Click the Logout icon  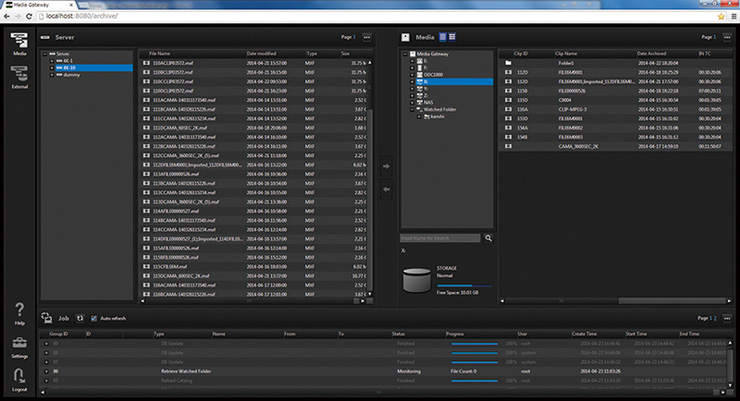pyautogui.click(x=19, y=378)
